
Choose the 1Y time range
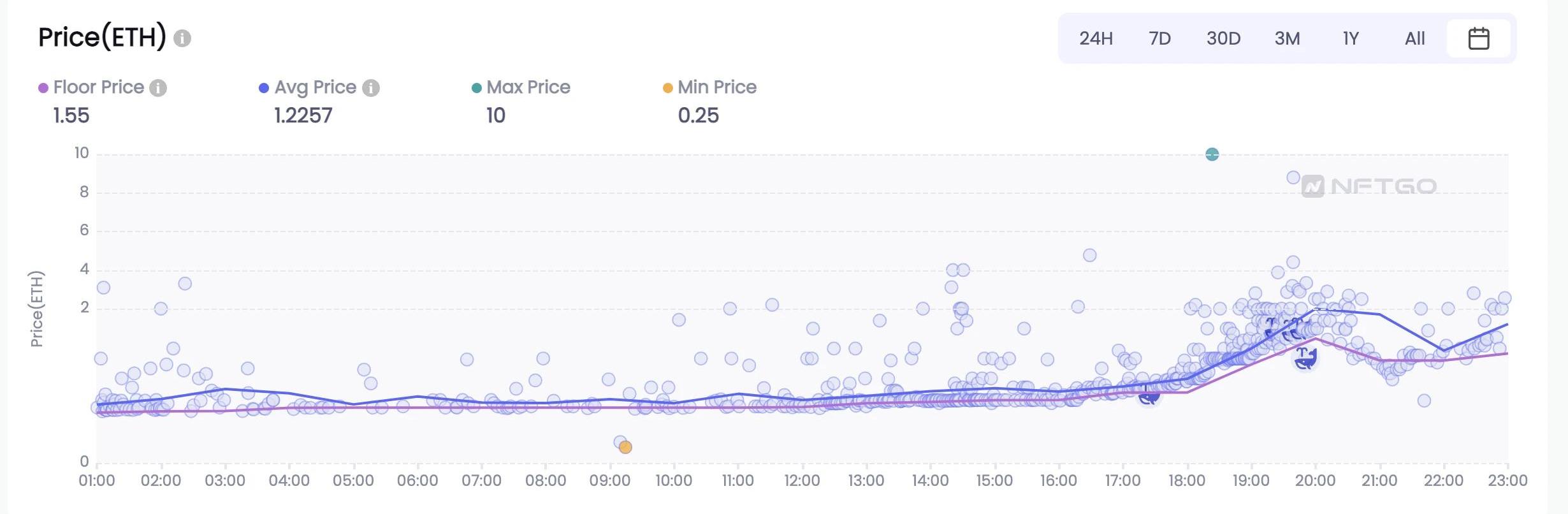tap(1351, 38)
